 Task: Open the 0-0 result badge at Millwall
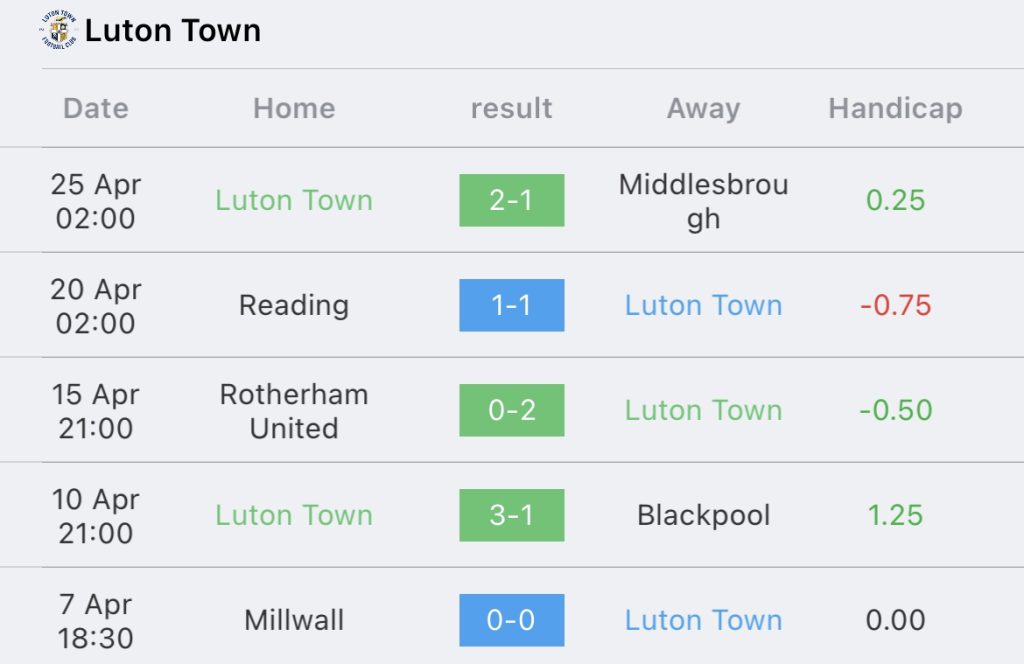point(511,620)
